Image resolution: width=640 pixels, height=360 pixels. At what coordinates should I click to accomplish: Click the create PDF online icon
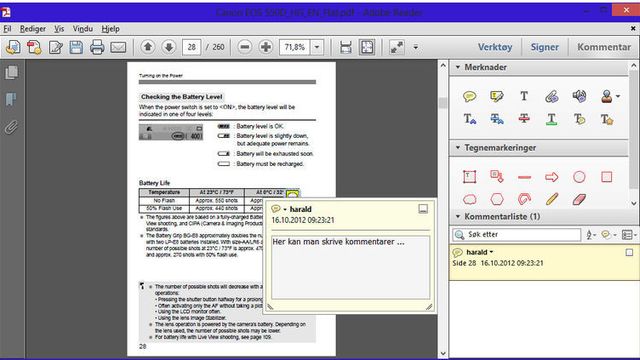[x=13, y=47]
